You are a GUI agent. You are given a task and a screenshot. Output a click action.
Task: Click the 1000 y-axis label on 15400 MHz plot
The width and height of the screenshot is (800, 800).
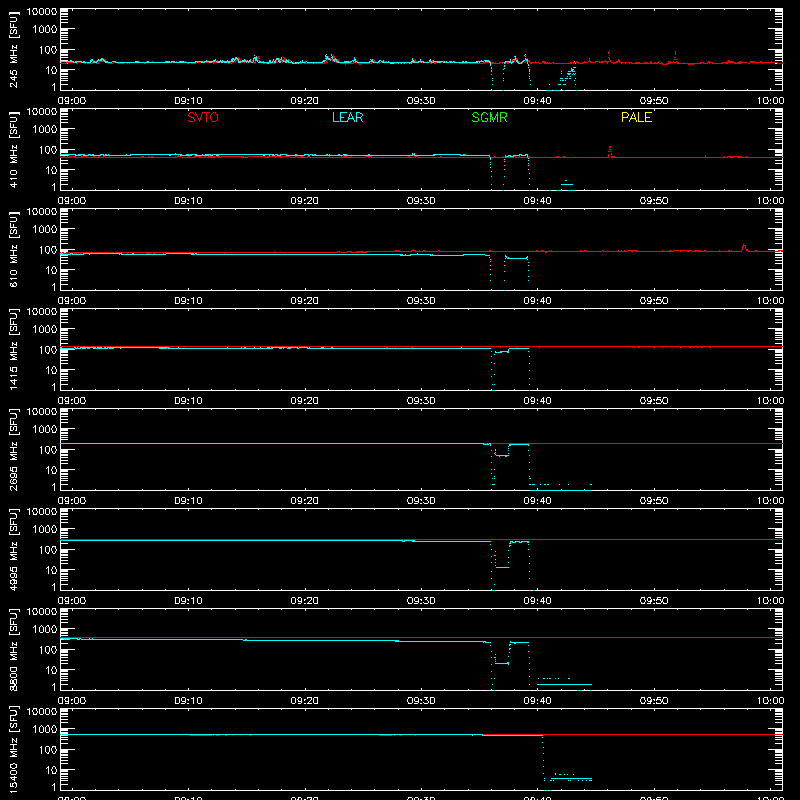(45, 729)
